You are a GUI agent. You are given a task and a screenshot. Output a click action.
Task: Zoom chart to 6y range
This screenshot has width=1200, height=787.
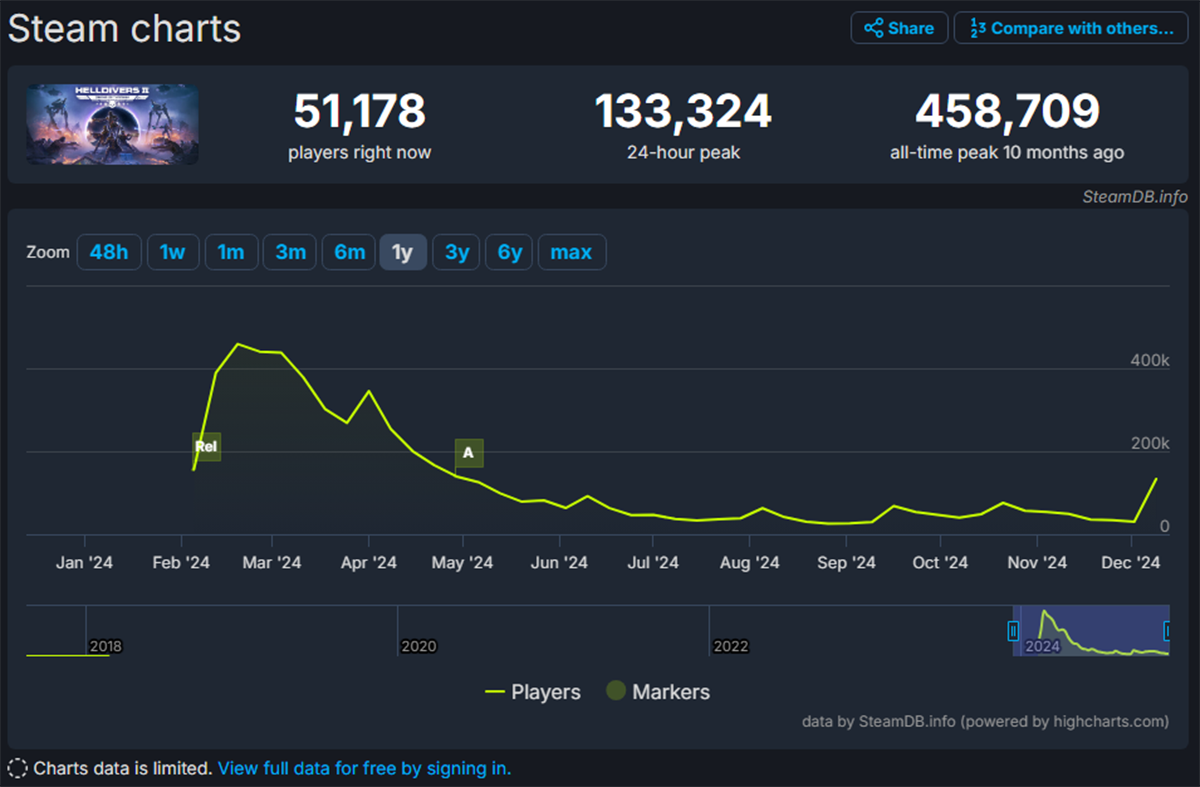pyautogui.click(x=510, y=253)
